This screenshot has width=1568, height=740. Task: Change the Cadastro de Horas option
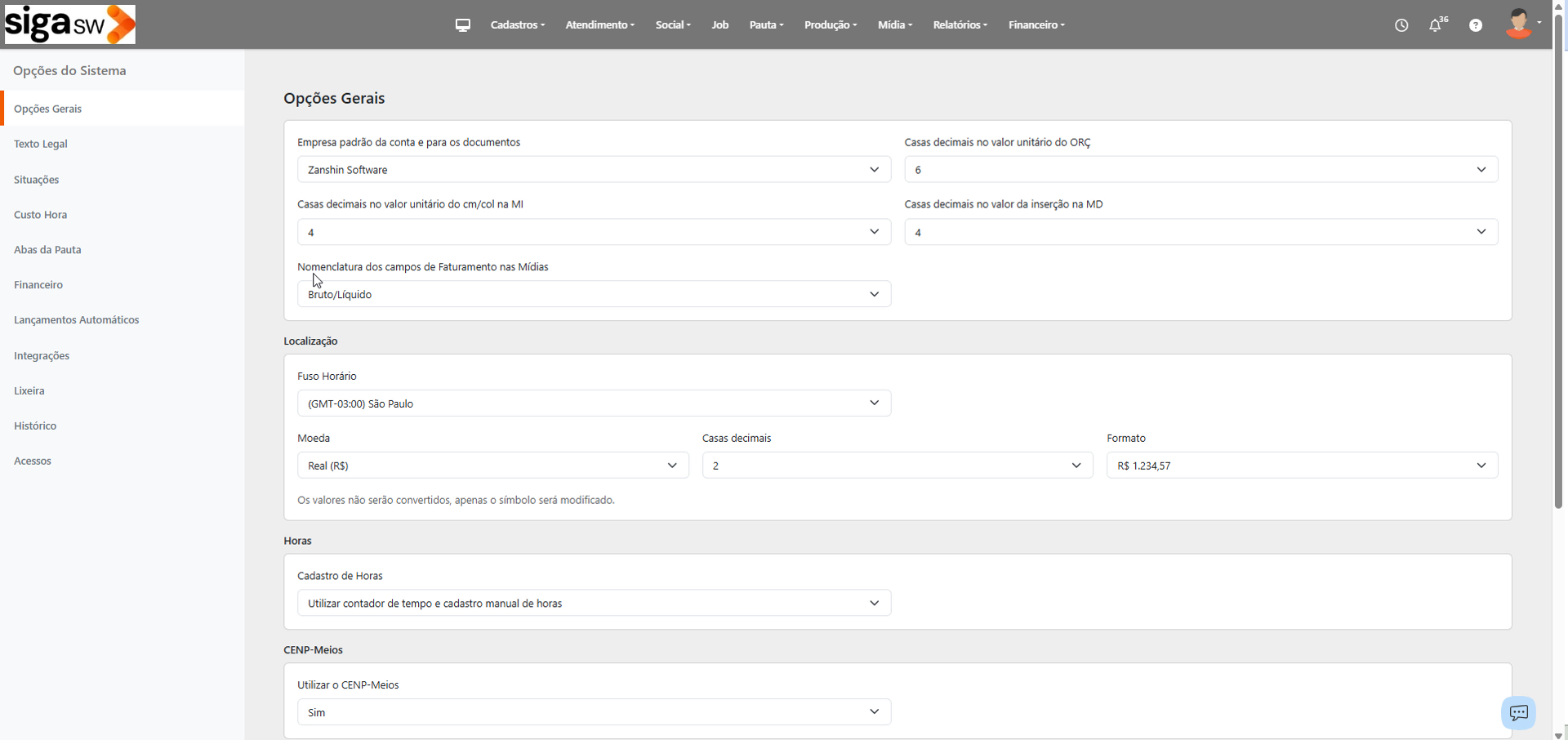pyautogui.click(x=594, y=604)
